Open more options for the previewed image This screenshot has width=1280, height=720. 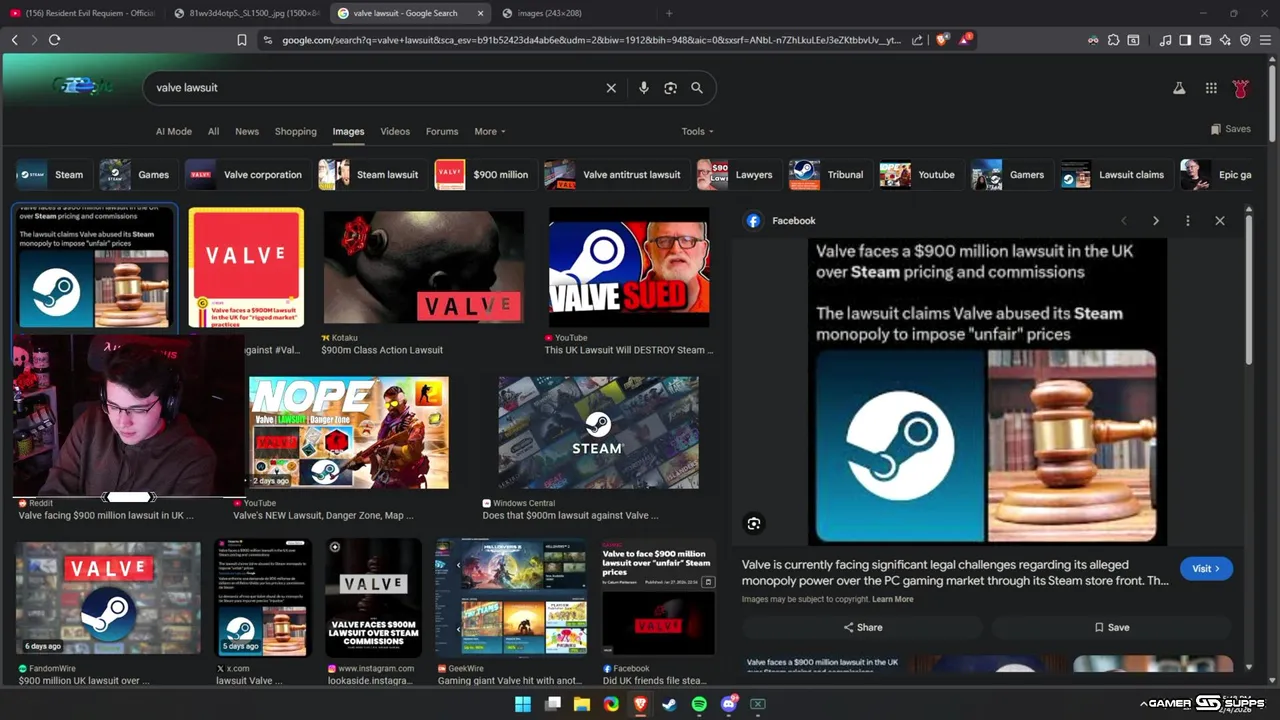pyautogui.click(x=1188, y=221)
